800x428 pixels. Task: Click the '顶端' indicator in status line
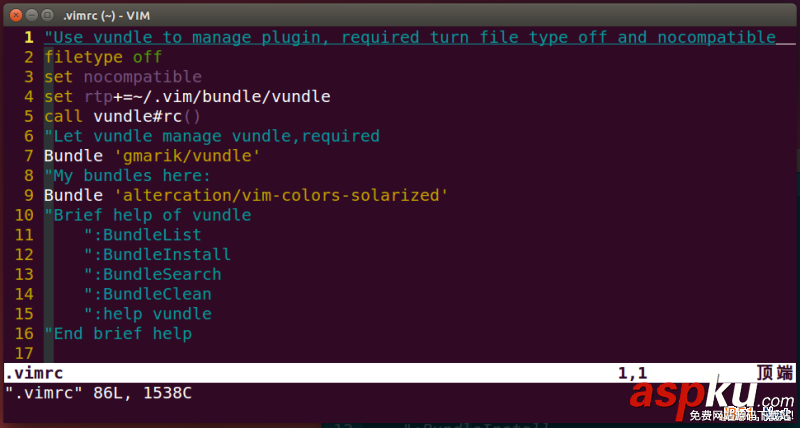774,373
